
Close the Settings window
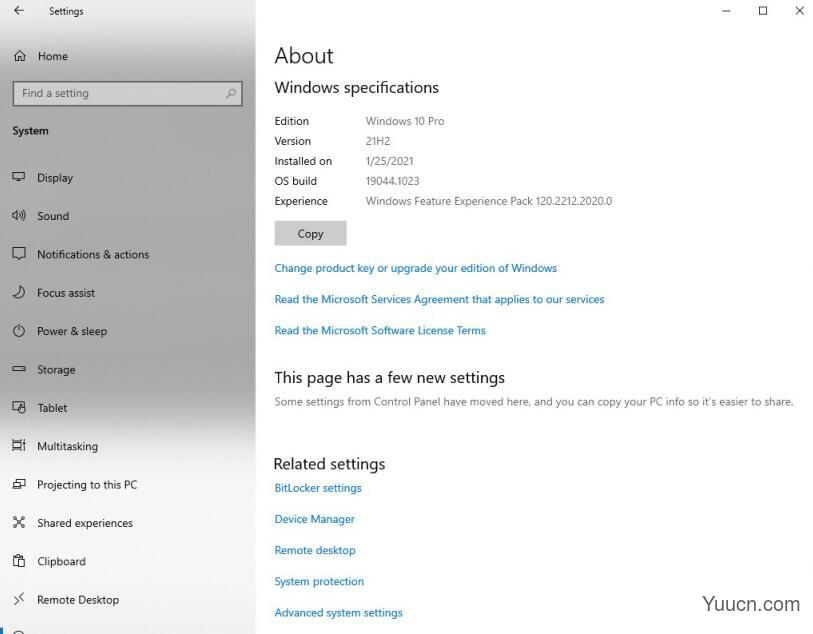tap(800, 10)
